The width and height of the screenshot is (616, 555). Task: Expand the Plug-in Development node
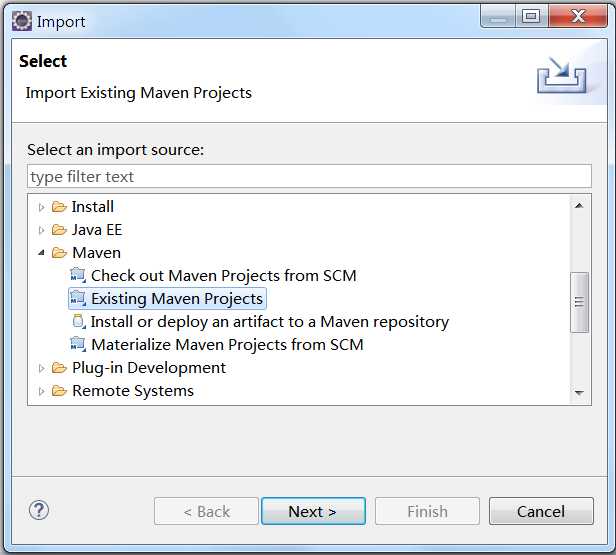[41, 368]
